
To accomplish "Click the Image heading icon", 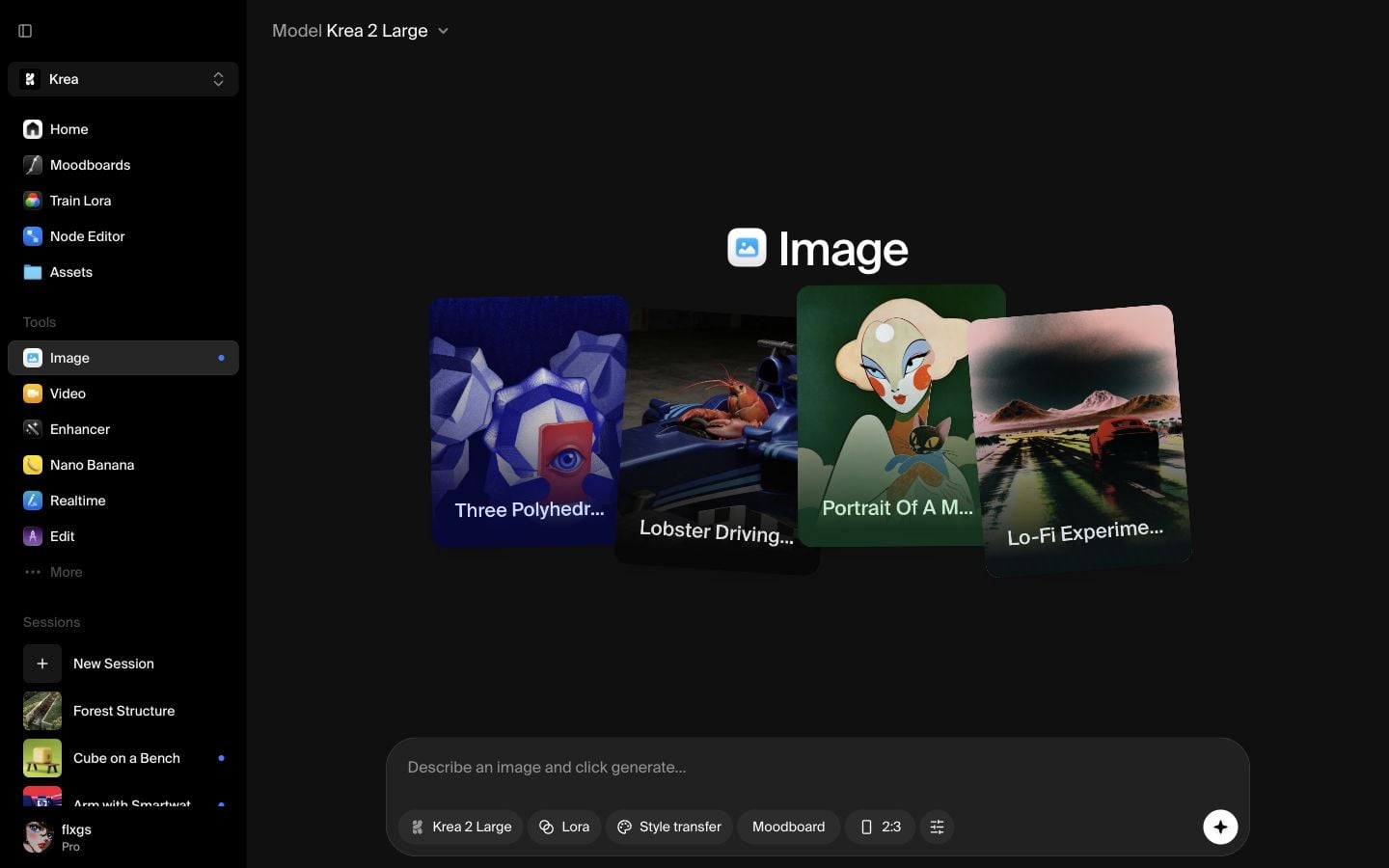I will (747, 248).
